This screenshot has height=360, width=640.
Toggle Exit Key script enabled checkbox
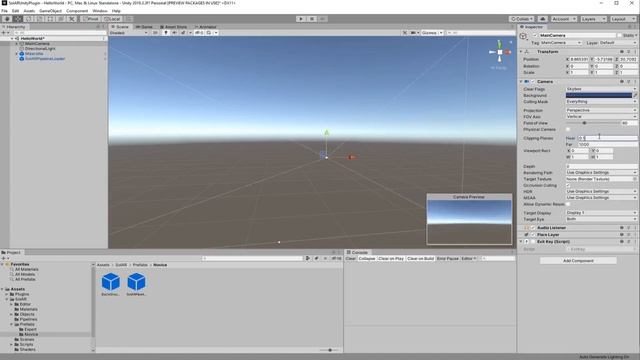533,242
